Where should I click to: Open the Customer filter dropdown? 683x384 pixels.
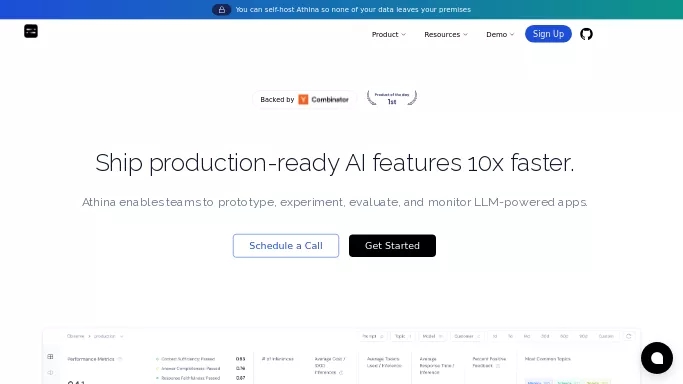click(467, 336)
